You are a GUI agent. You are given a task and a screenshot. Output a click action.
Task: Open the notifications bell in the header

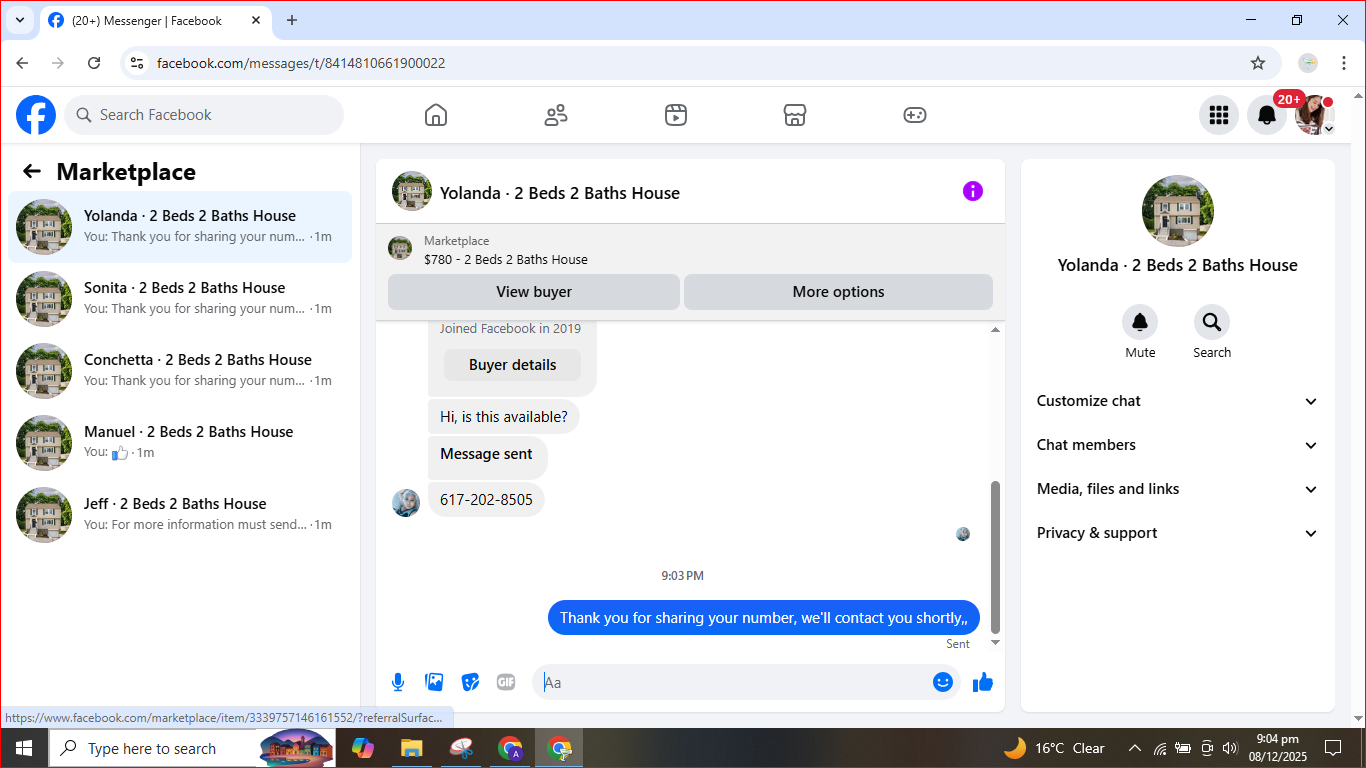click(1266, 115)
